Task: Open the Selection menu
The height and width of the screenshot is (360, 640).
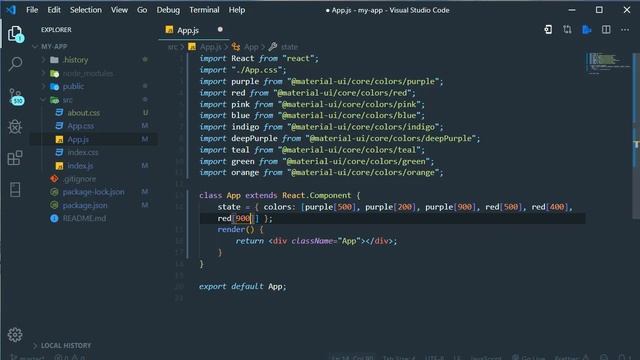Action: point(86,10)
